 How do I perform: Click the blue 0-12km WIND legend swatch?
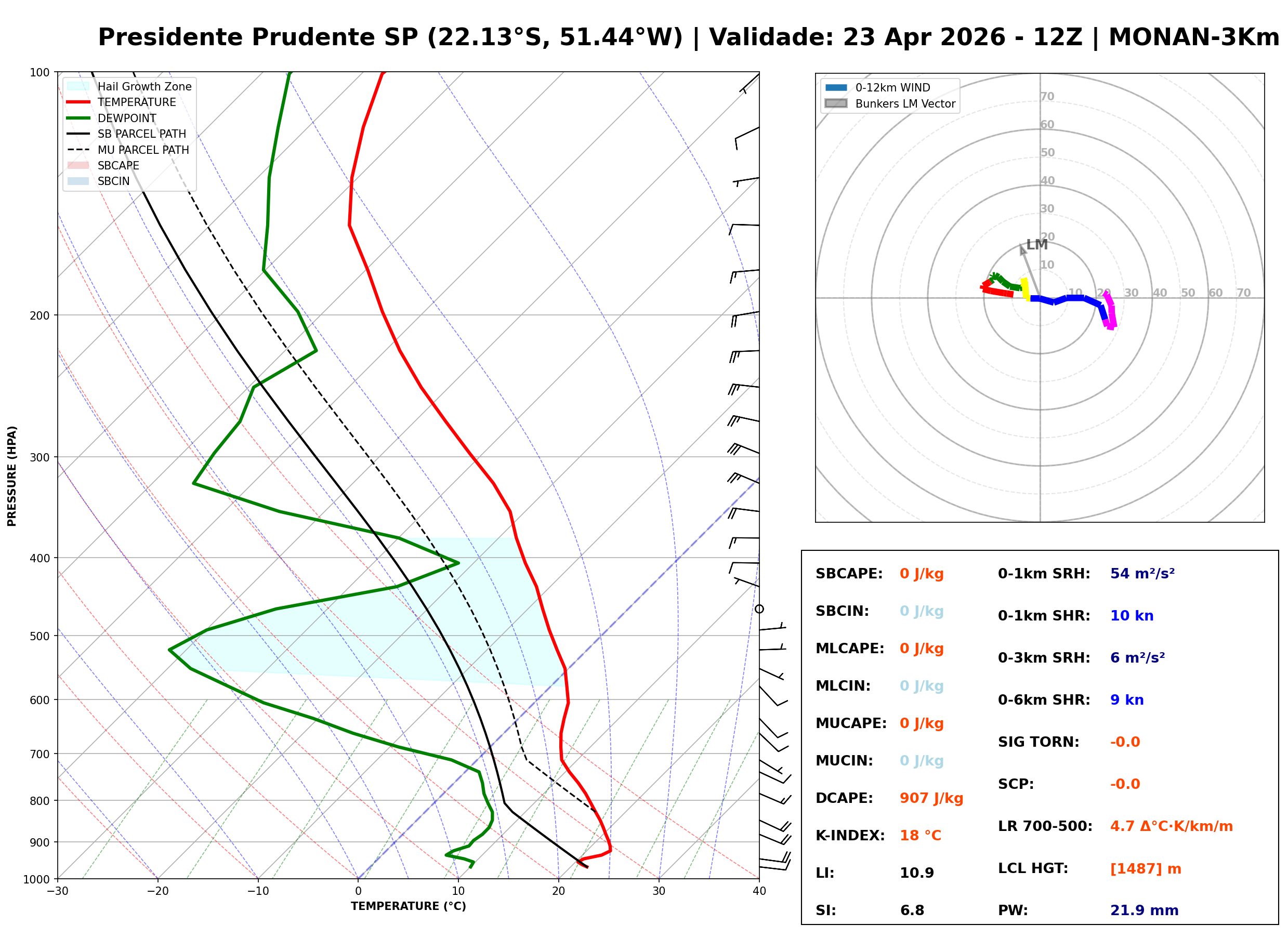click(x=837, y=87)
